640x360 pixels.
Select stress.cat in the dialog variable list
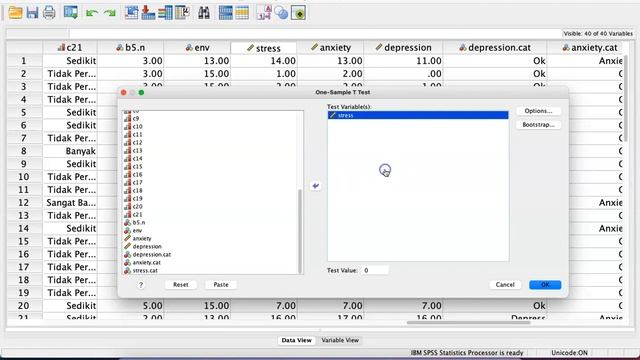click(x=145, y=271)
